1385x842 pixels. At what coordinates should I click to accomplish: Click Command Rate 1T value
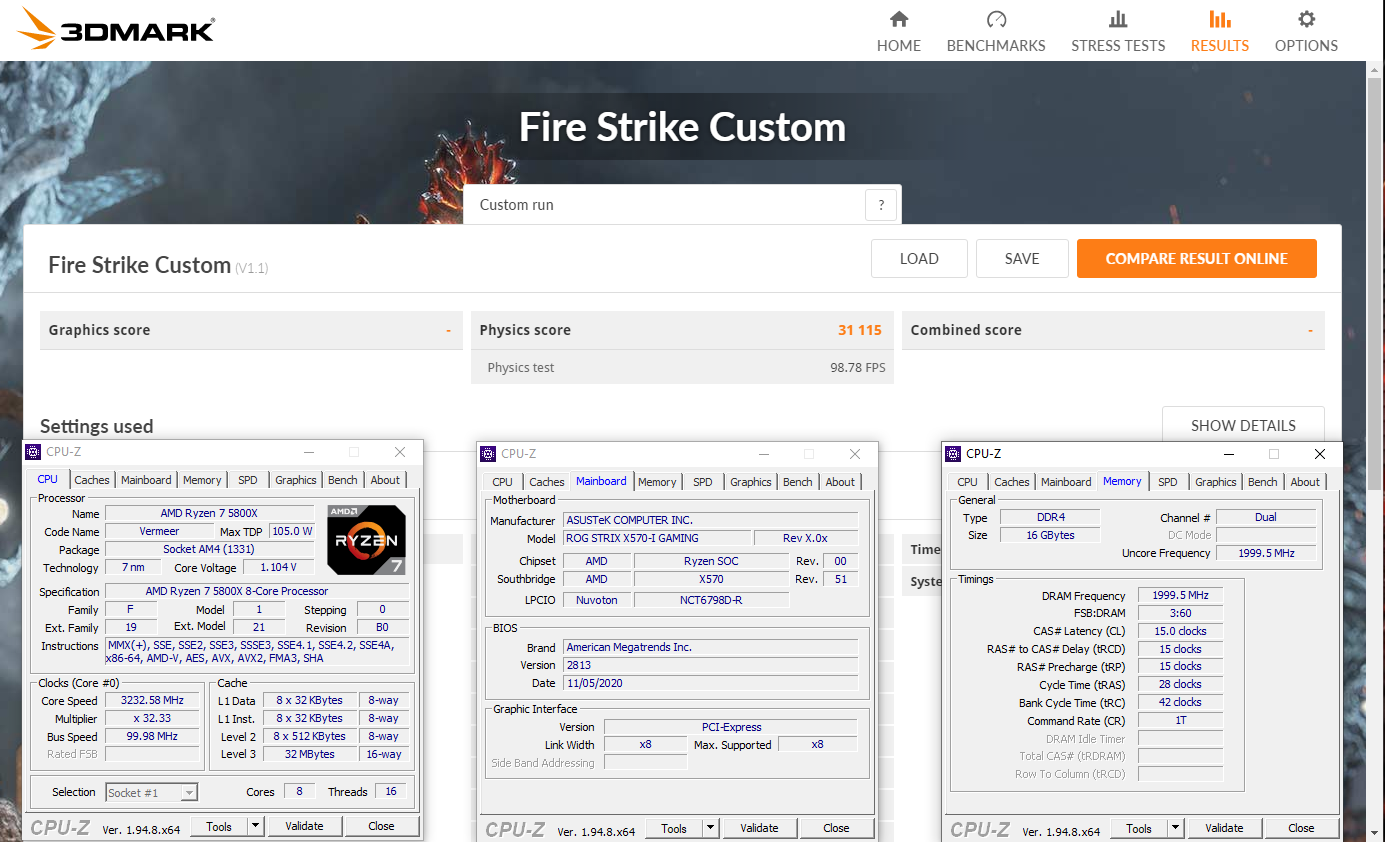coord(1181,721)
